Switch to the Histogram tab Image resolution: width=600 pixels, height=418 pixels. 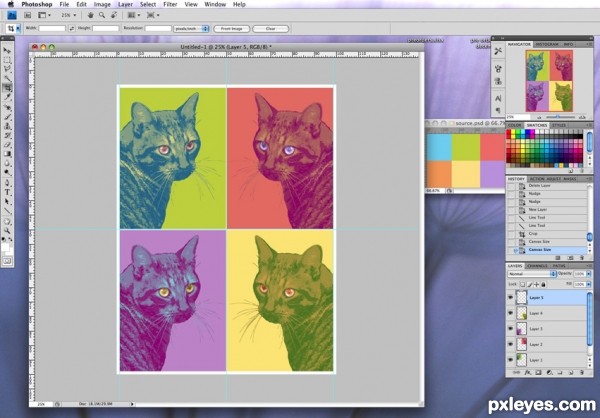547,44
